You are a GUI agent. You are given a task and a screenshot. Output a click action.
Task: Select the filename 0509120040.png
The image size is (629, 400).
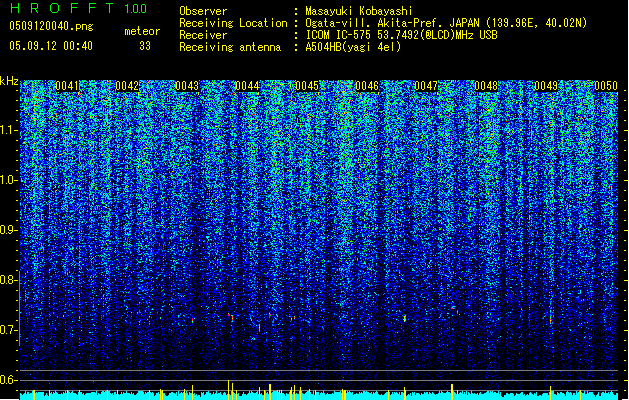tap(51, 26)
